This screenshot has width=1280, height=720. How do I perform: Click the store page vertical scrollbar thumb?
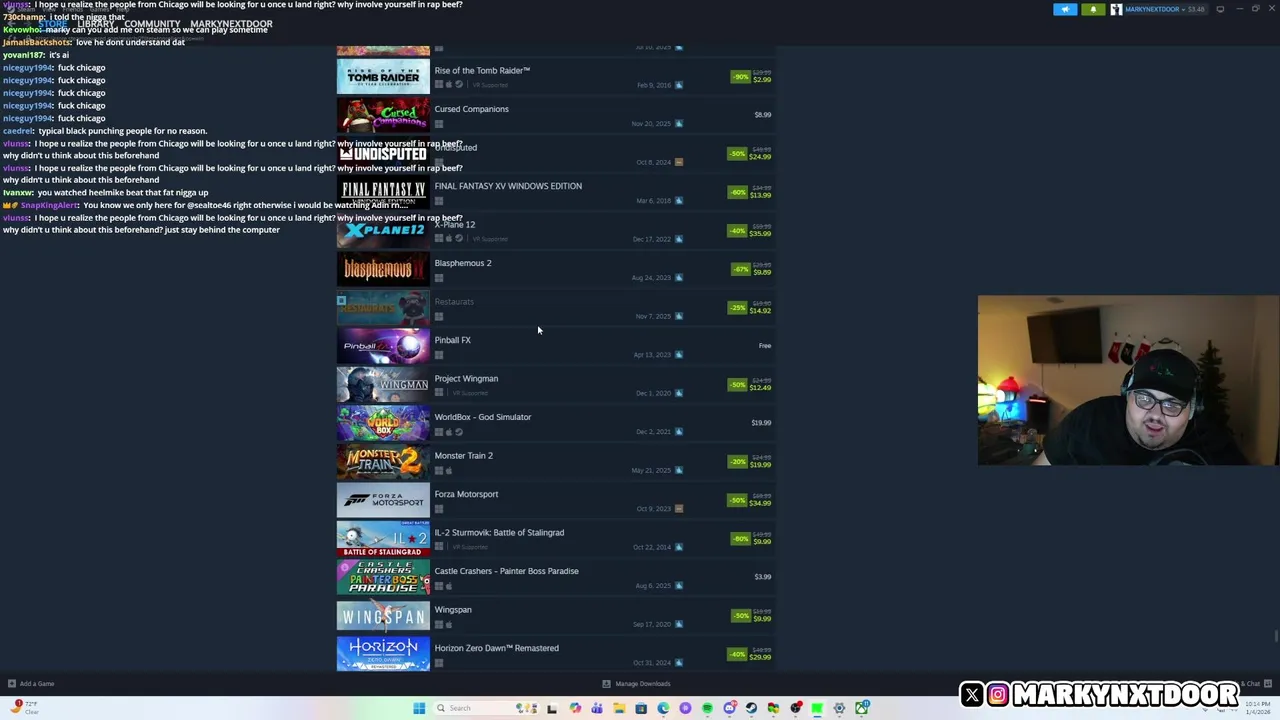click(1276, 636)
